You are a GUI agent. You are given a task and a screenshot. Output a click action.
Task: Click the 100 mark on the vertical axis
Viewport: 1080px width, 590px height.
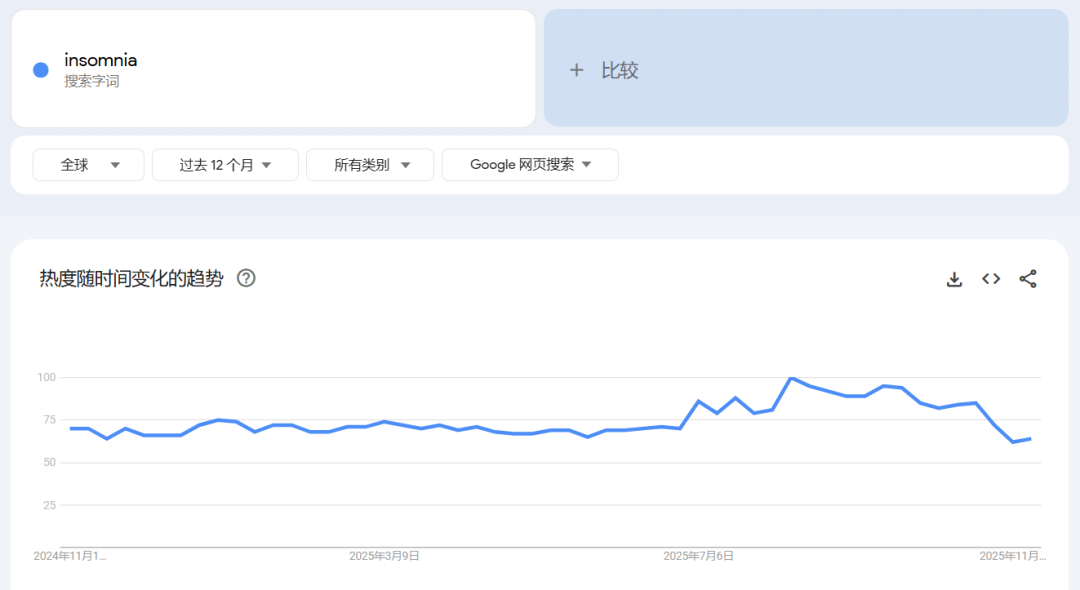48,377
